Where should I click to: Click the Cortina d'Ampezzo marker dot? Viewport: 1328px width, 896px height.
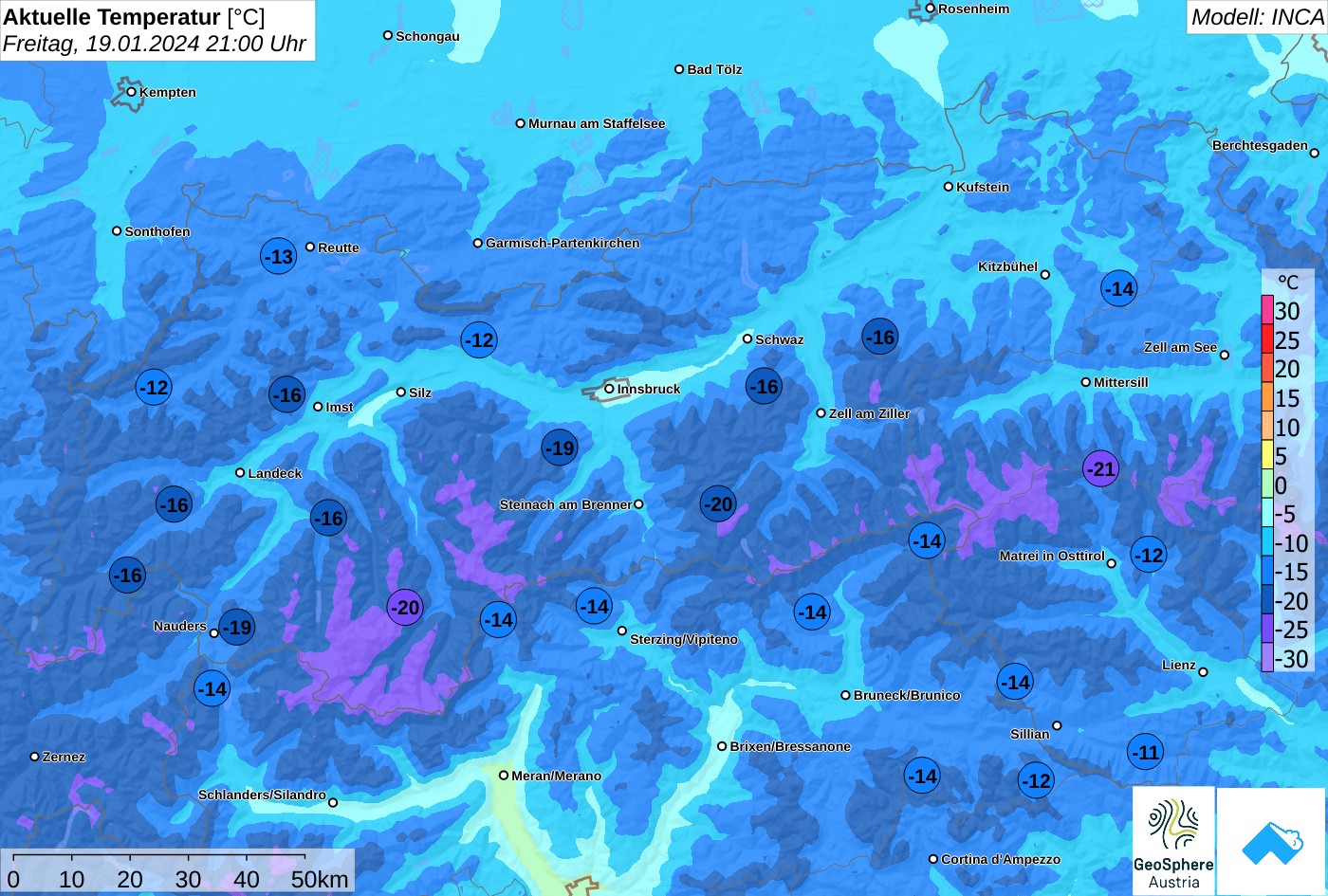933,859
